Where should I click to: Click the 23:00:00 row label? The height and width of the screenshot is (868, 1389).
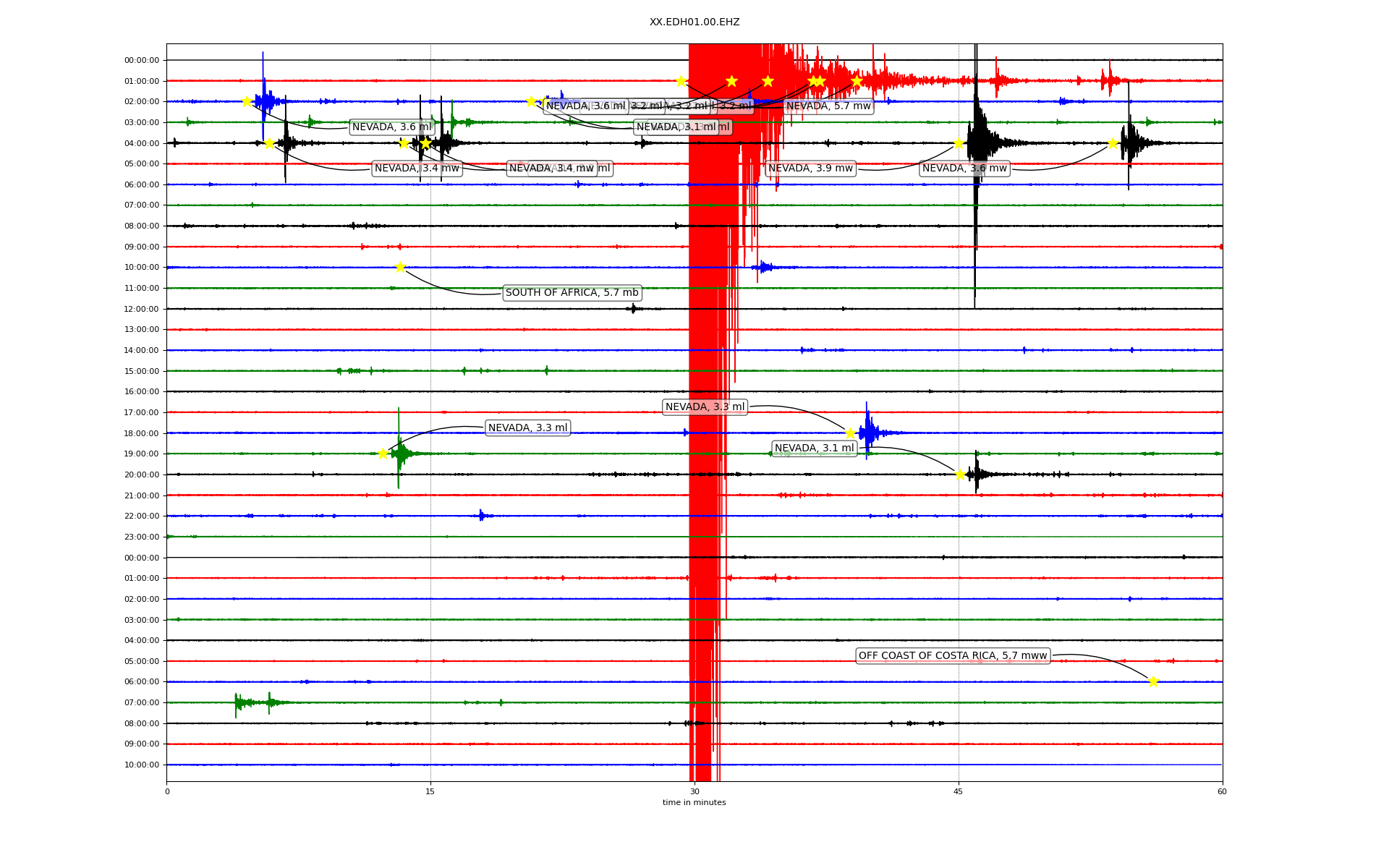(x=142, y=537)
